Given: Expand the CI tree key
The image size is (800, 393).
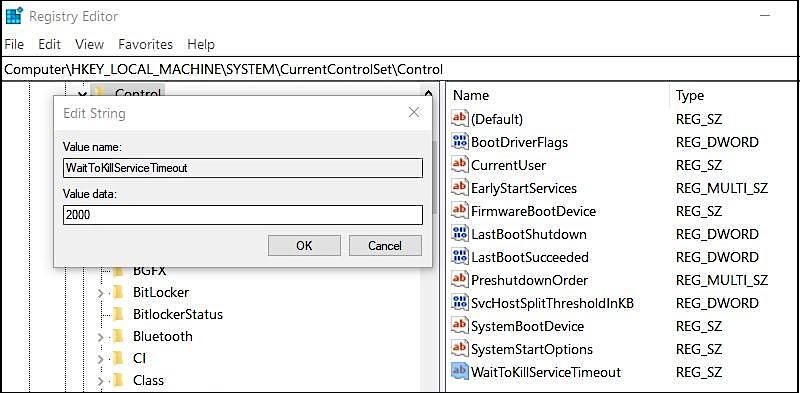Looking at the screenshot, I should point(101,359).
